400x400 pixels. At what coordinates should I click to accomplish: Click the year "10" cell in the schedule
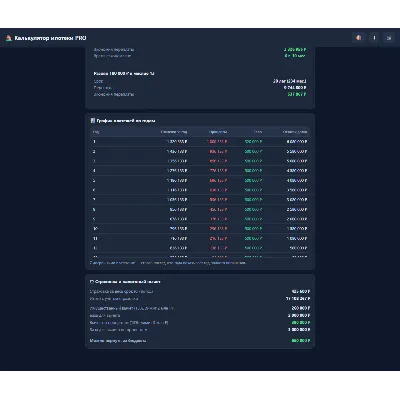point(95,229)
